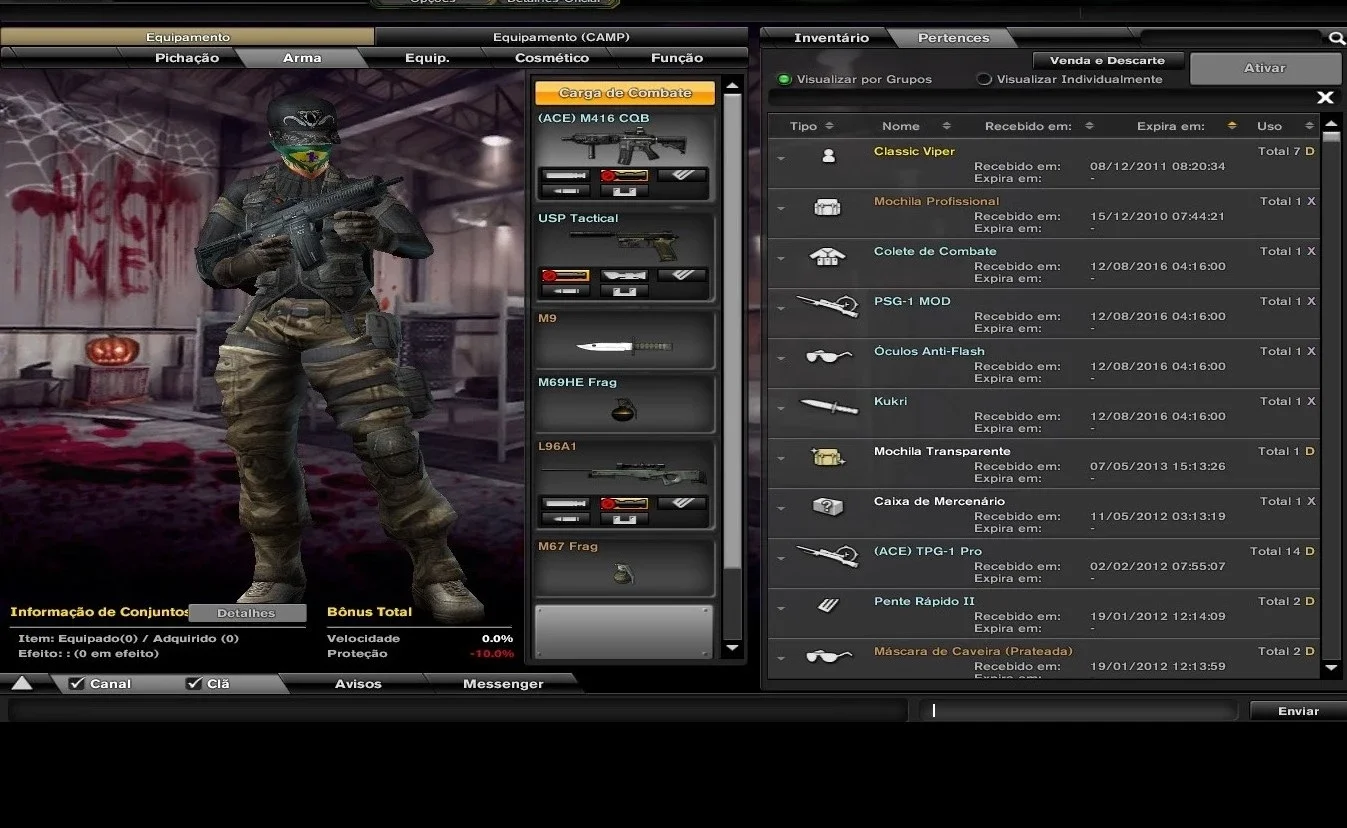Click the chat expand up-arrow icon
Screen dimensions: 1347x828
22,684
